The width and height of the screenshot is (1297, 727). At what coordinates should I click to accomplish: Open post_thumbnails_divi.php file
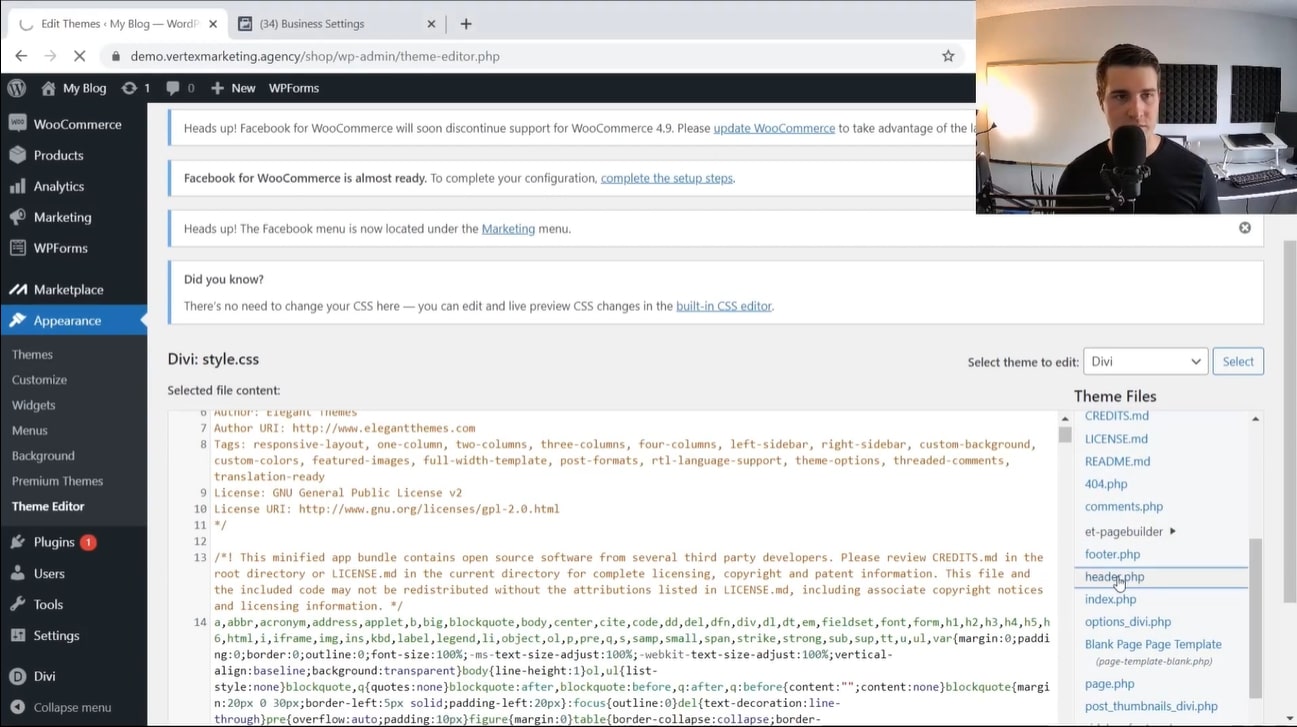[1151, 706]
